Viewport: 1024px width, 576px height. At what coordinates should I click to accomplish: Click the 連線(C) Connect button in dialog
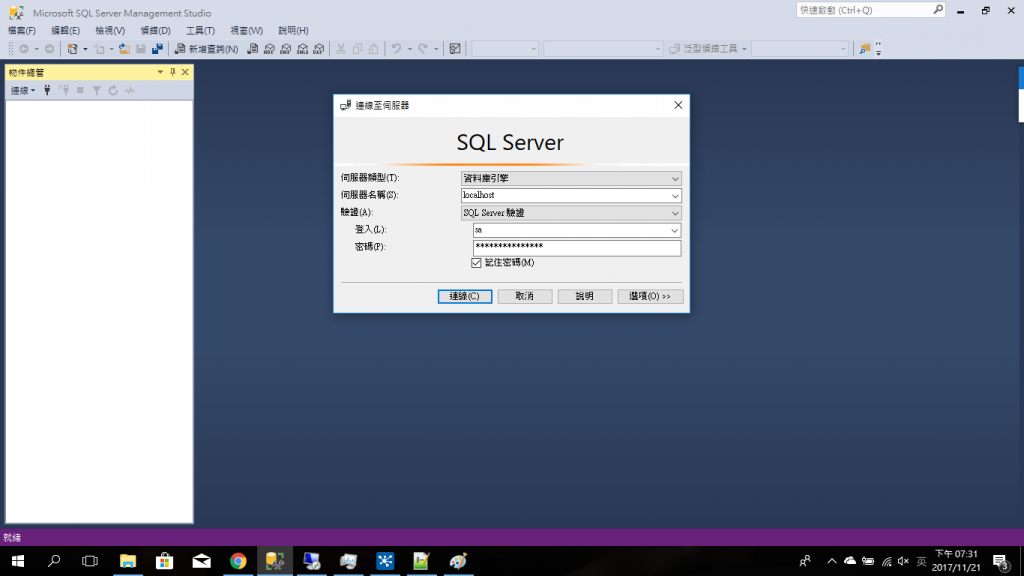[x=465, y=296]
